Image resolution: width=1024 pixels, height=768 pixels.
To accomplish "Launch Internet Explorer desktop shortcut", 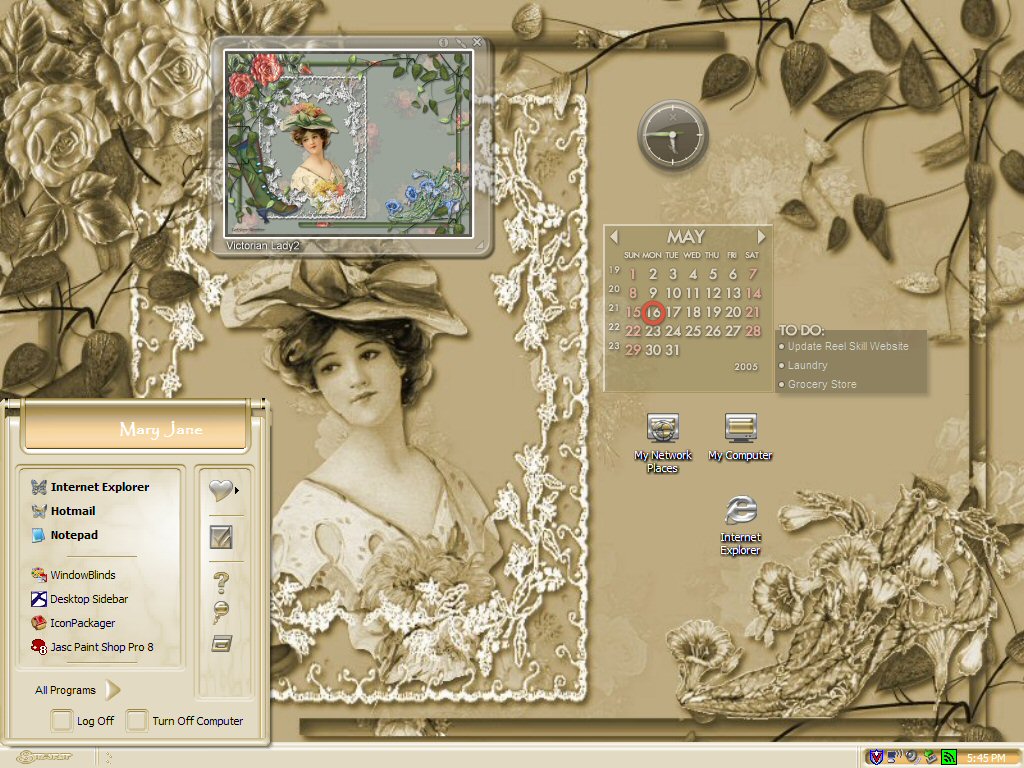I will (x=740, y=526).
